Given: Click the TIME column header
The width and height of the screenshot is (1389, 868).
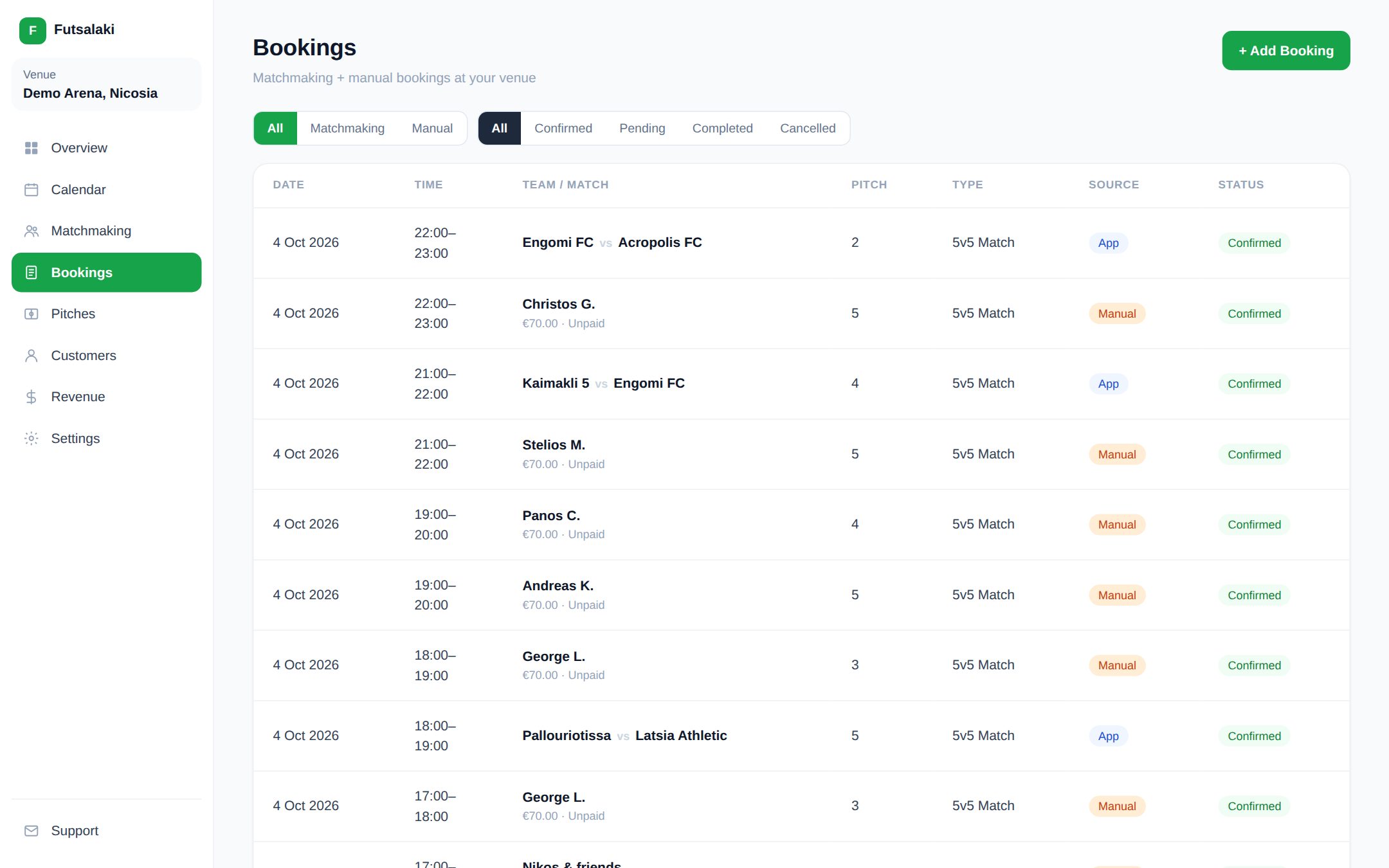Looking at the screenshot, I should pos(428,185).
